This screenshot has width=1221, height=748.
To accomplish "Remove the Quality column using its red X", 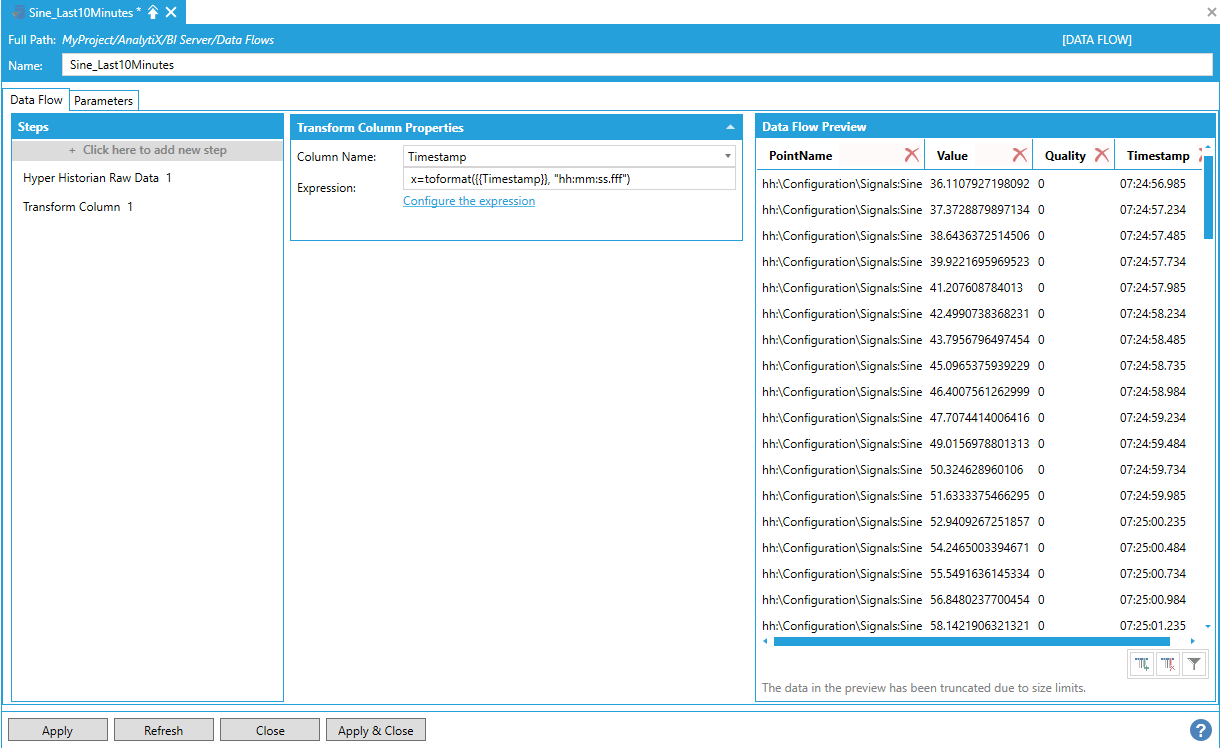I will pyautogui.click(x=1101, y=155).
